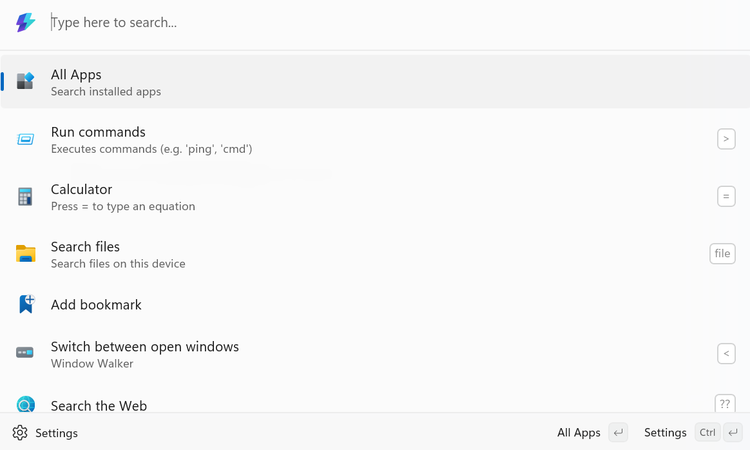Click the '>' alias badge for Run commands
This screenshot has height=450, width=750.
coord(726,139)
